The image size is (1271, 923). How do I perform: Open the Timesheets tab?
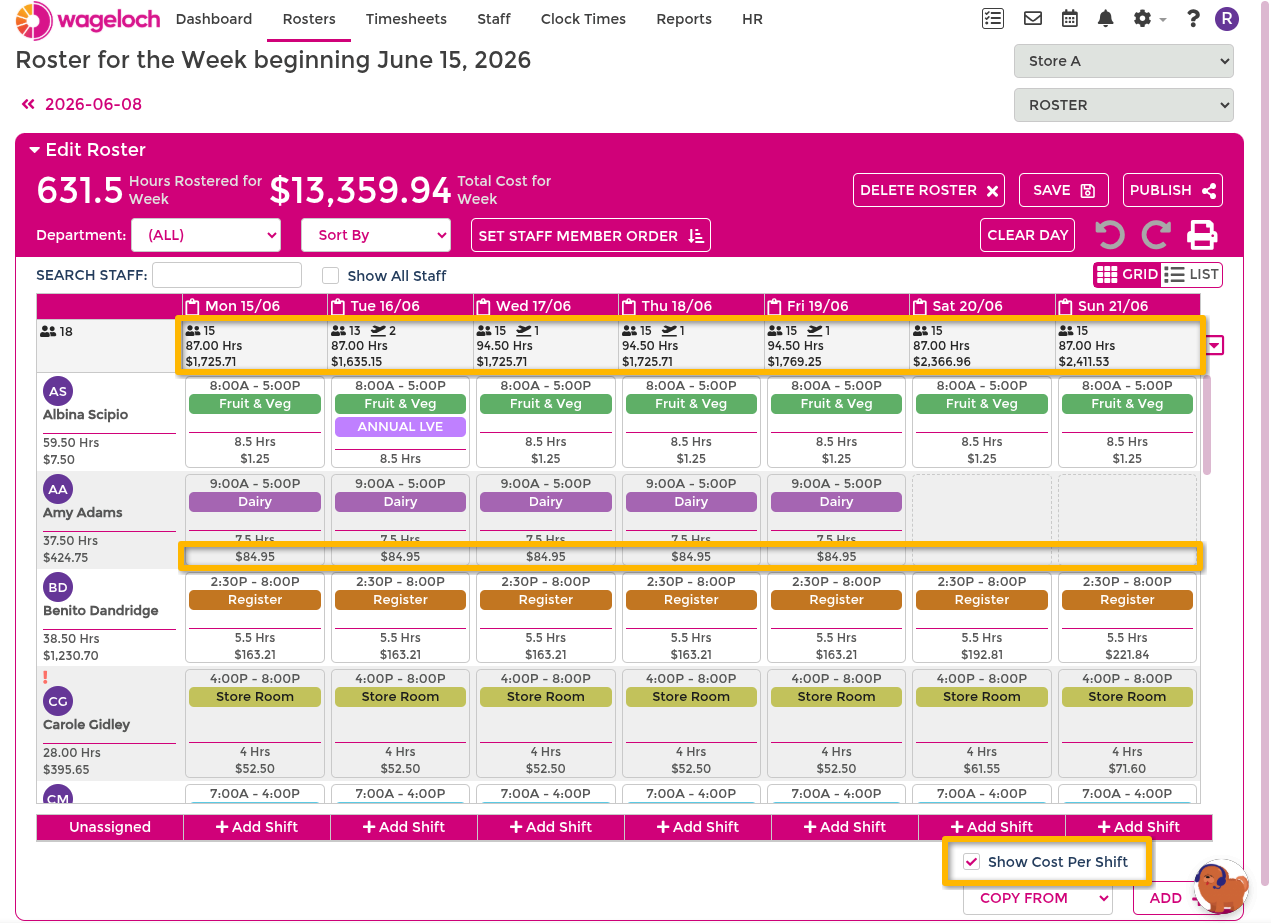point(406,19)
